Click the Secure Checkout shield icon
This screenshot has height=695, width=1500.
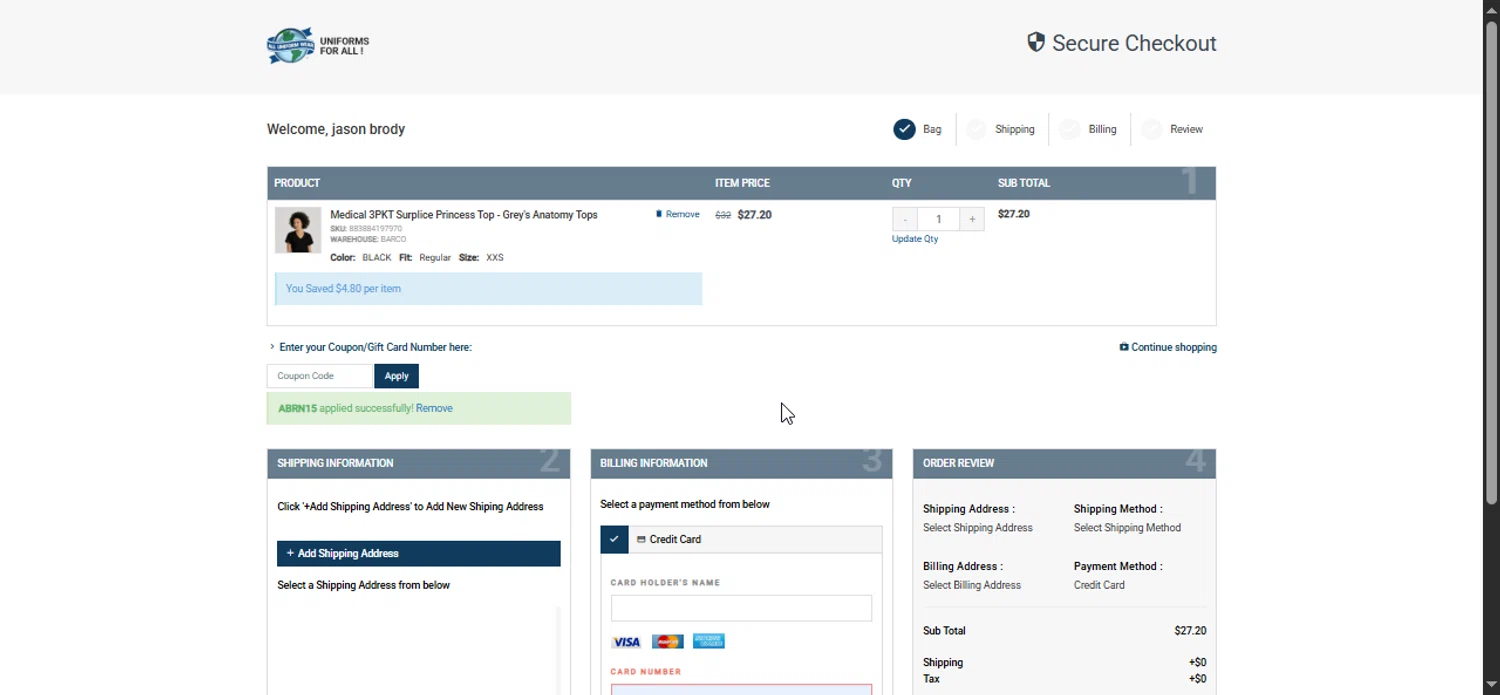1036,42
